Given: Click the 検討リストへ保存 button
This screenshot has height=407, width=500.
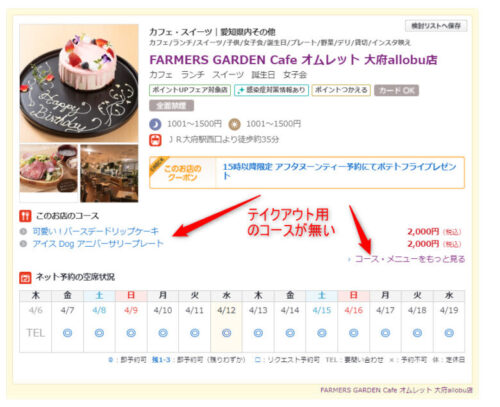Looking at the screenshot, I should point(436,26).
